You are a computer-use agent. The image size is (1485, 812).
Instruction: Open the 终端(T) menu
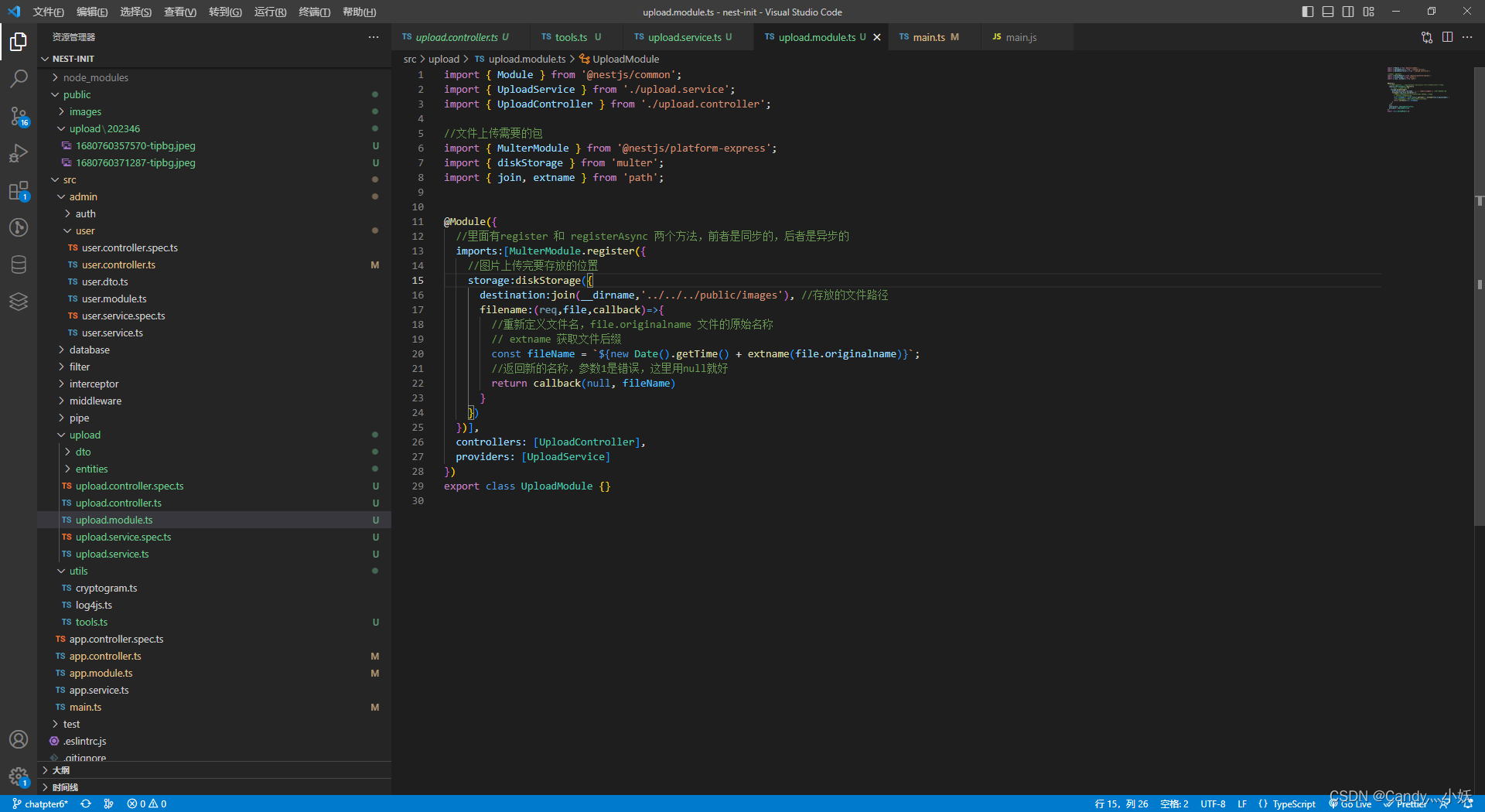(315, 12)
